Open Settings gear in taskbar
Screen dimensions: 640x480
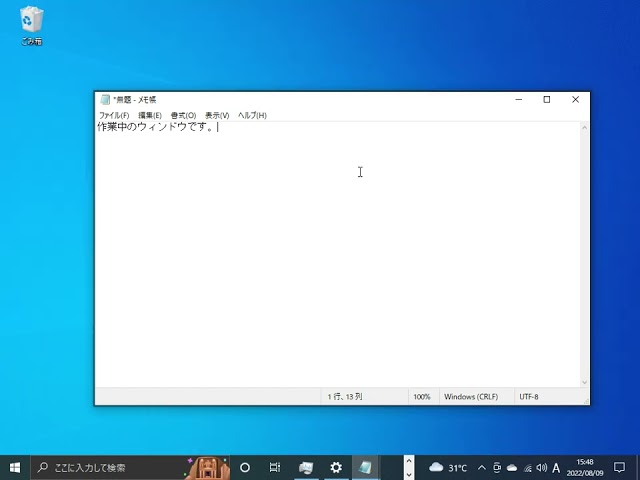(x=336, y=467)
